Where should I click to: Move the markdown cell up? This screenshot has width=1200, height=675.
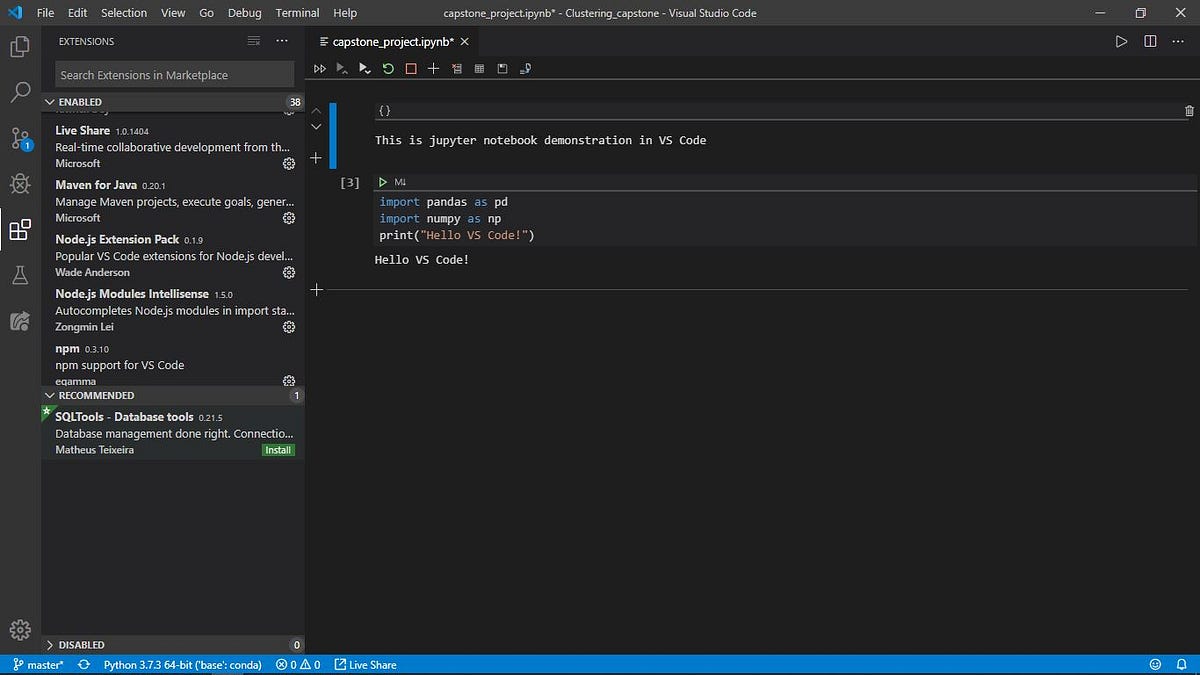316,111
